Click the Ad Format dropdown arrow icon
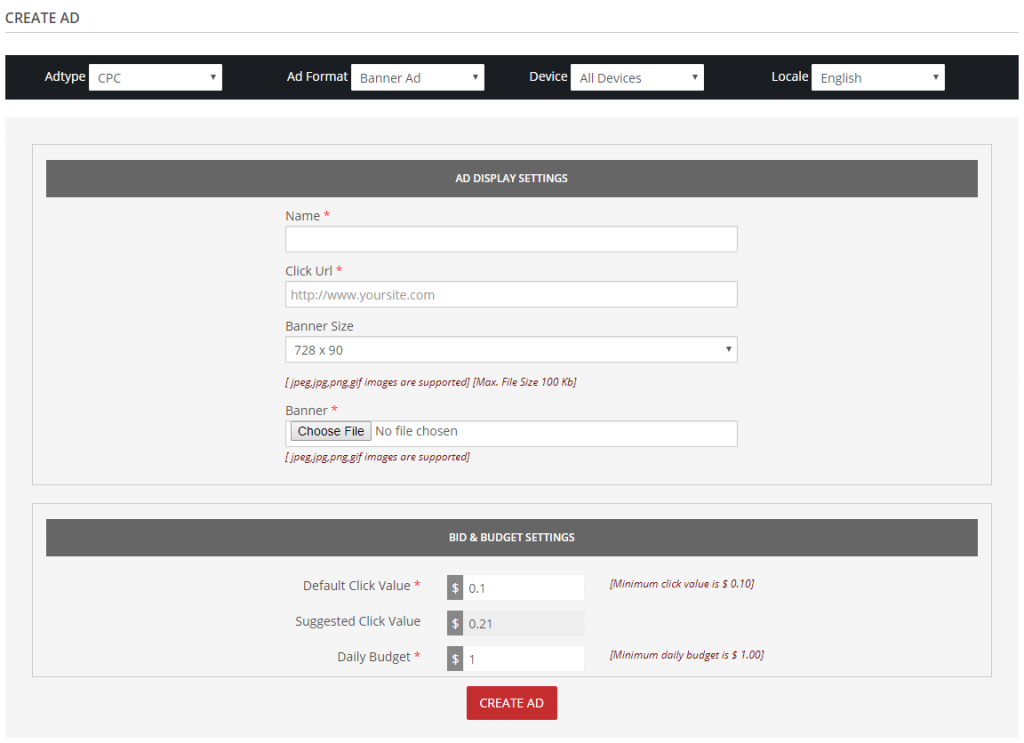 pos(476,76)
